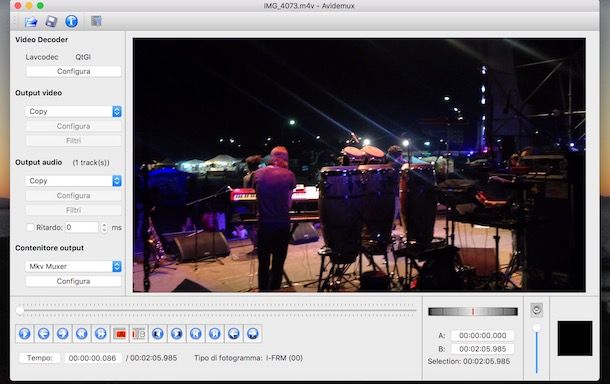Enable the Ritardo audio delay checkbox

tap(30, 227)
